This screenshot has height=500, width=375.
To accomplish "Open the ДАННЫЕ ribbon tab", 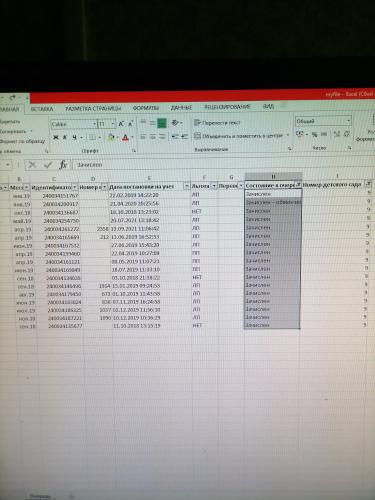I will point(181,108).
